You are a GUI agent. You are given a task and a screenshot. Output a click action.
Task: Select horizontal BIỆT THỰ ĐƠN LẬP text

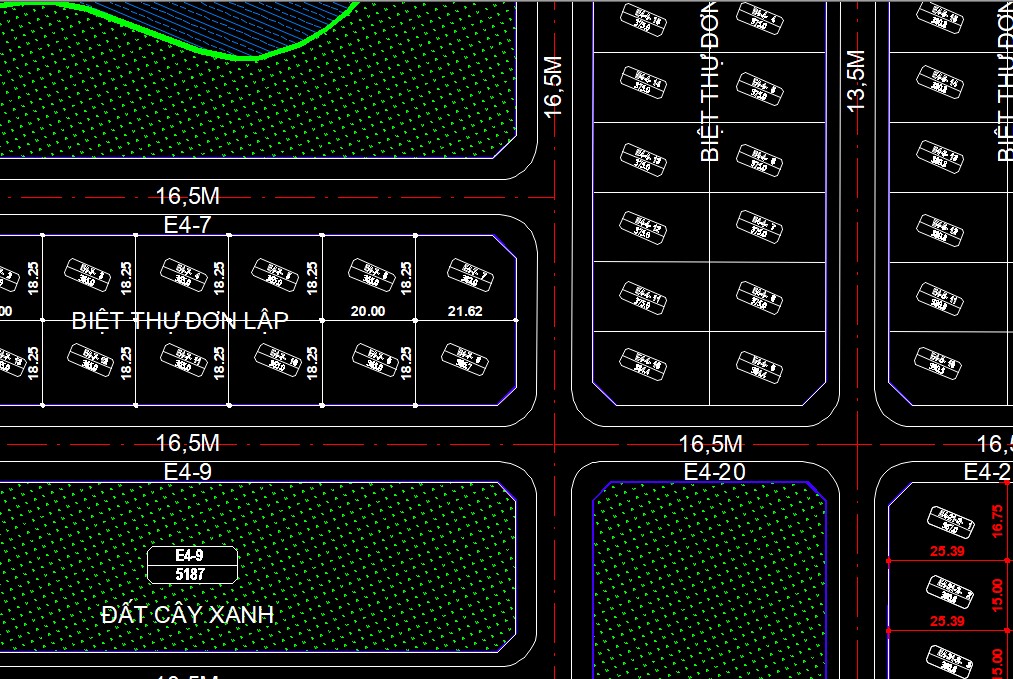[x=180, y=321]
